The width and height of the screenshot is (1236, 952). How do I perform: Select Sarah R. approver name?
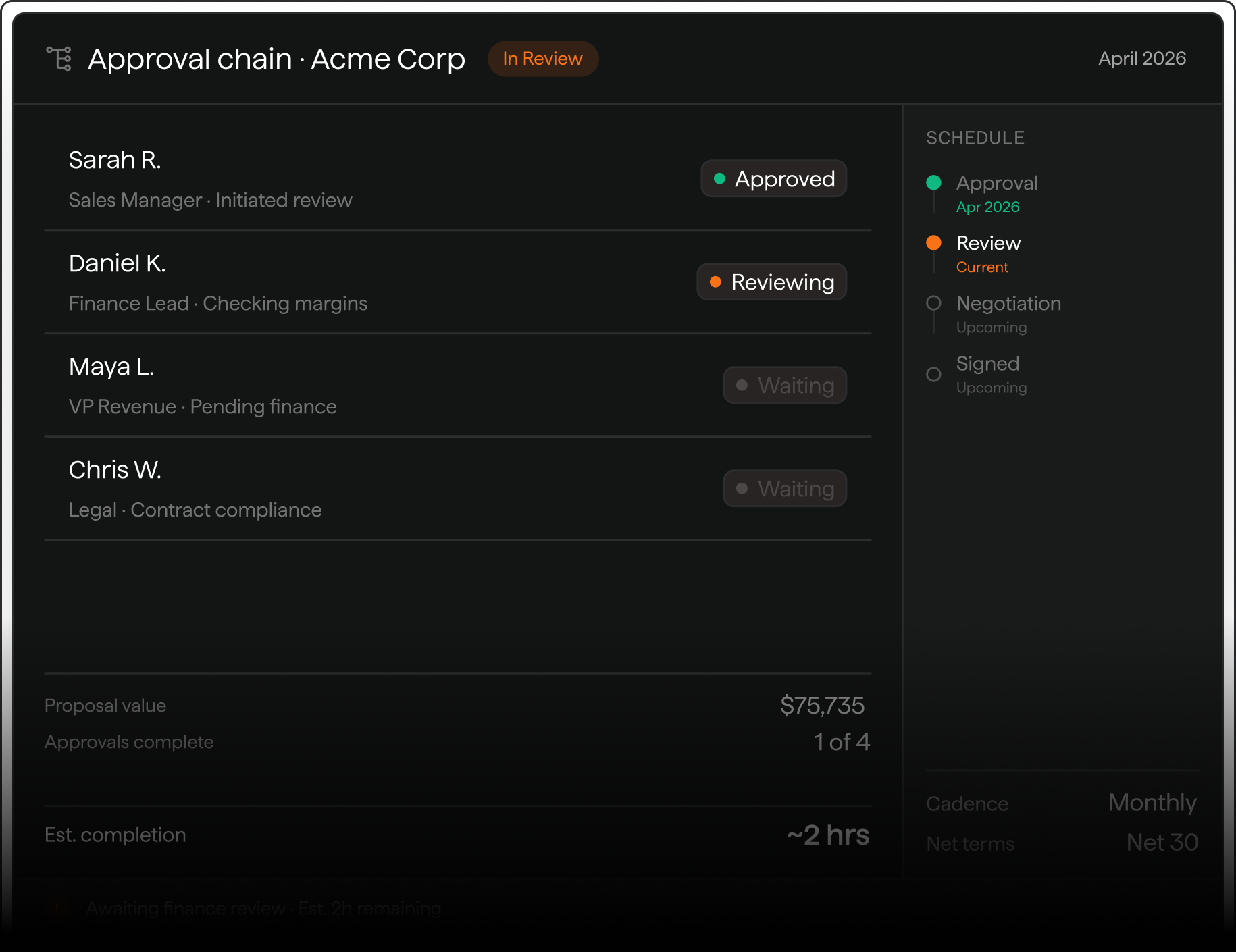coord(115,160)
